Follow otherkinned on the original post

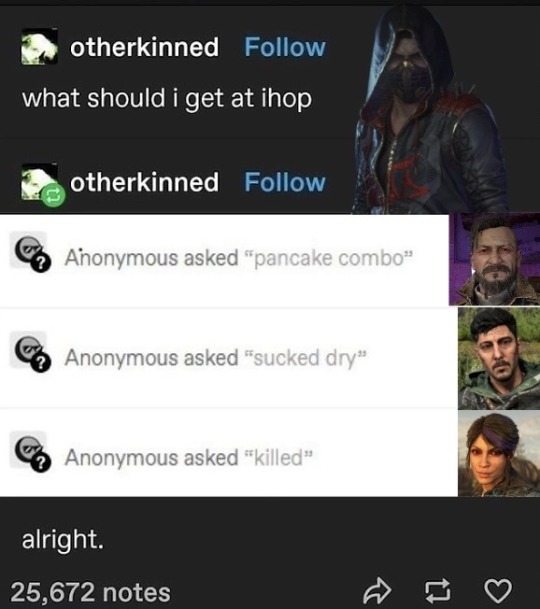285,47
